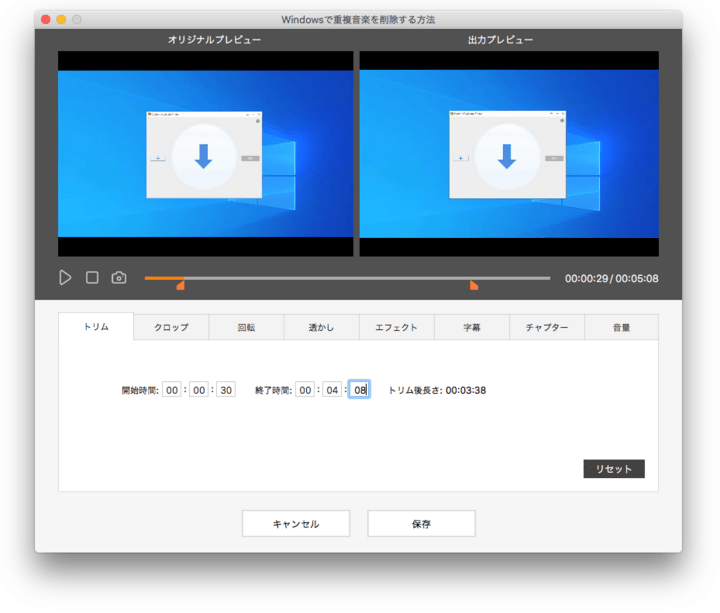Focus the start time hours field
Screen dimensions: 720x613
pos(172,390)
